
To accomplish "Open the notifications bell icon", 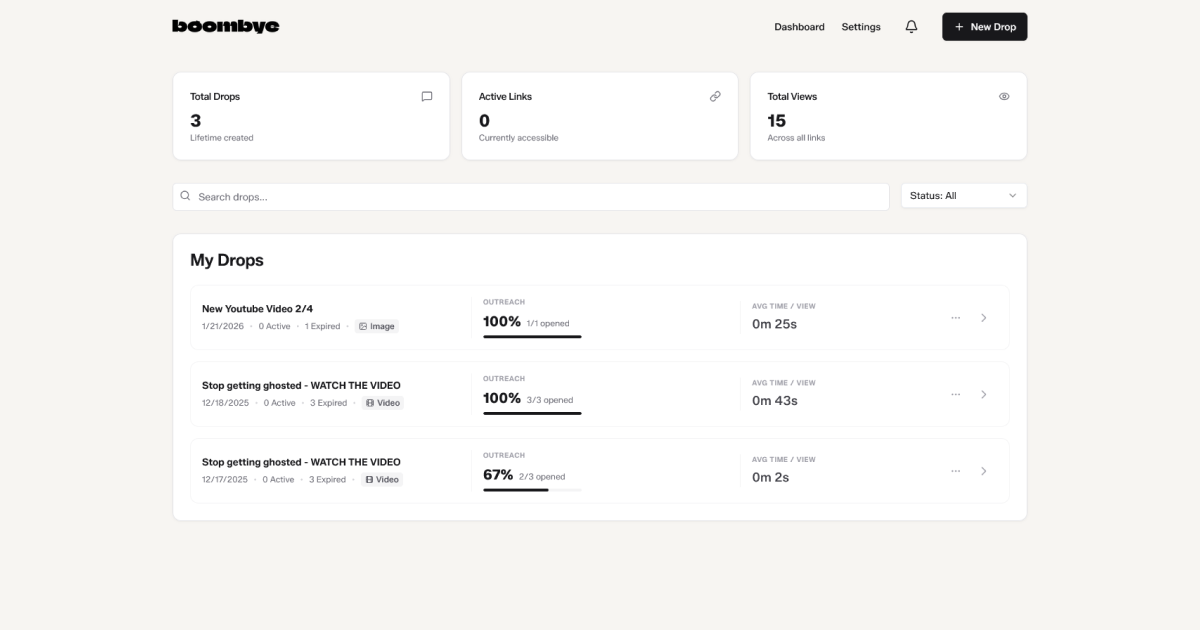I will coord(911,26).
